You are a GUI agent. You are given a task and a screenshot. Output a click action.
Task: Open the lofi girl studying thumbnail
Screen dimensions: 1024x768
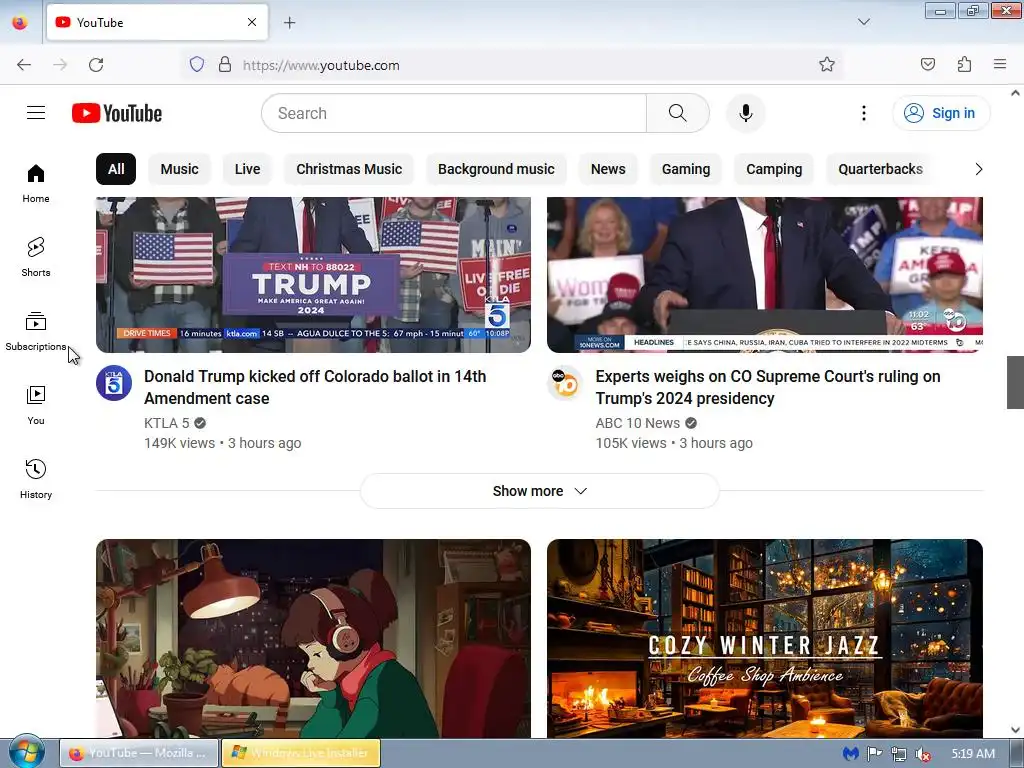pyautogui.click(x=313, y=639)
